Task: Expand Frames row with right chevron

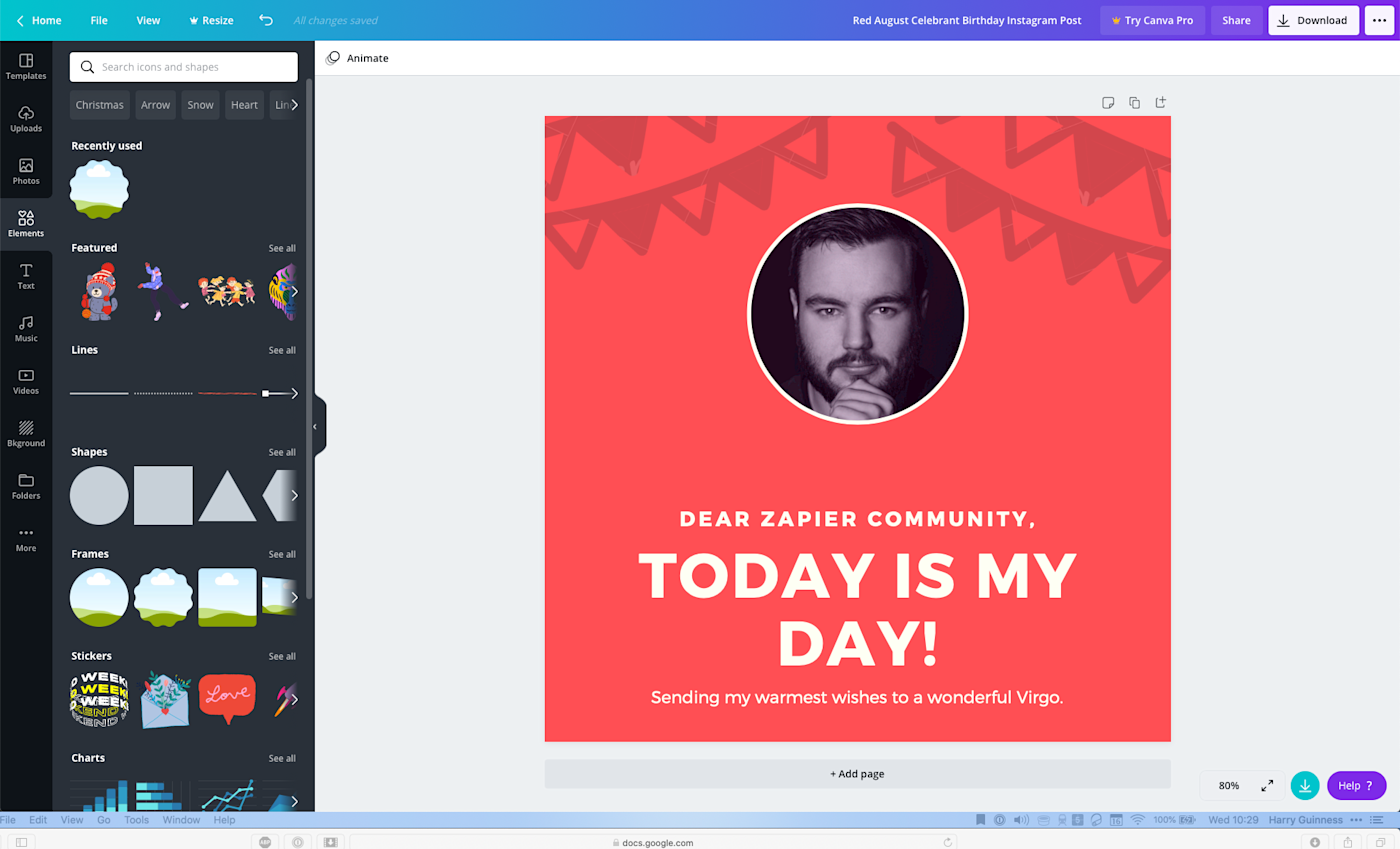Action: pyautogui.click(x=294, y=597)
